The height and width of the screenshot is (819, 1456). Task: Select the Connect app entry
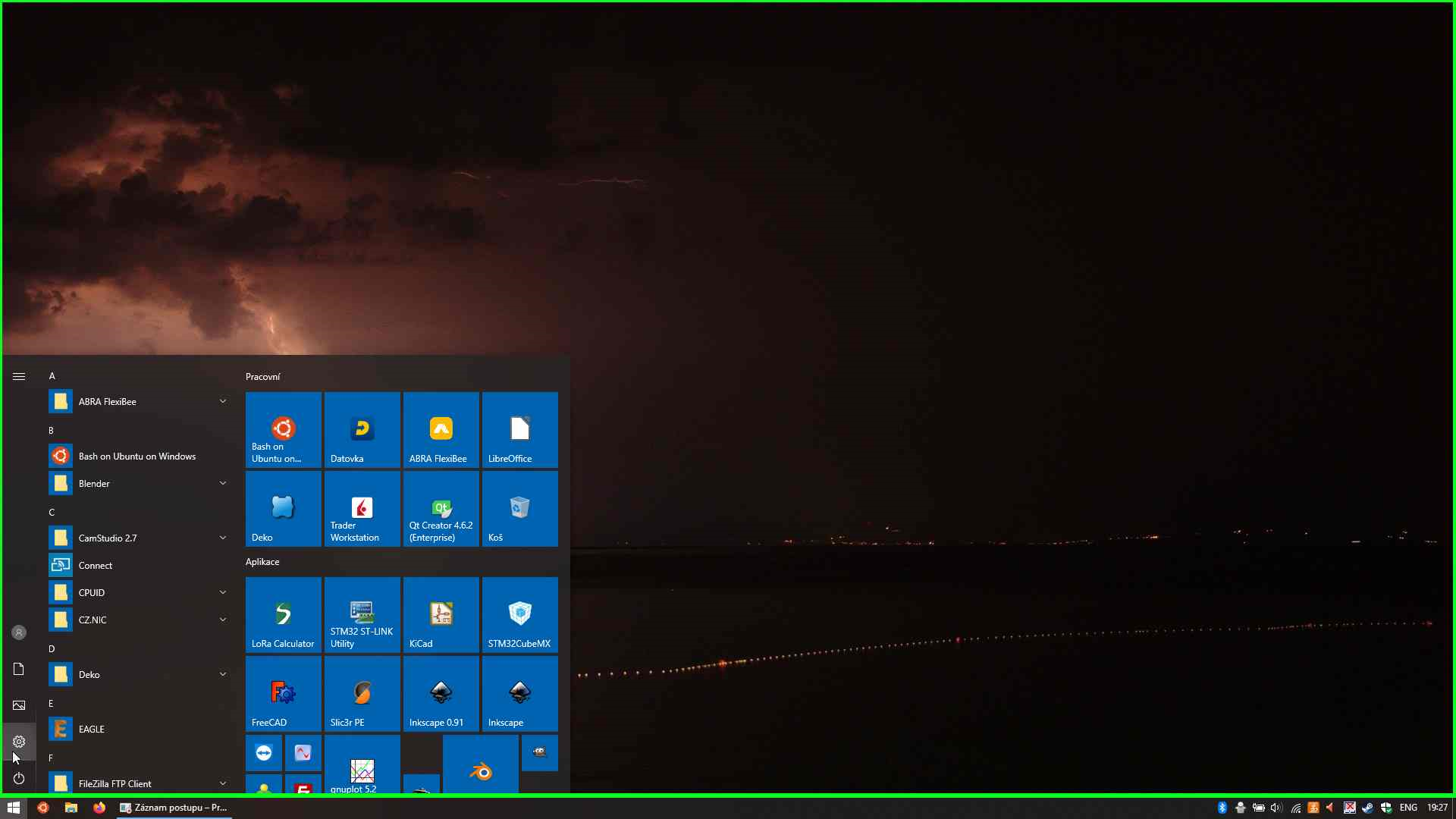95,565
